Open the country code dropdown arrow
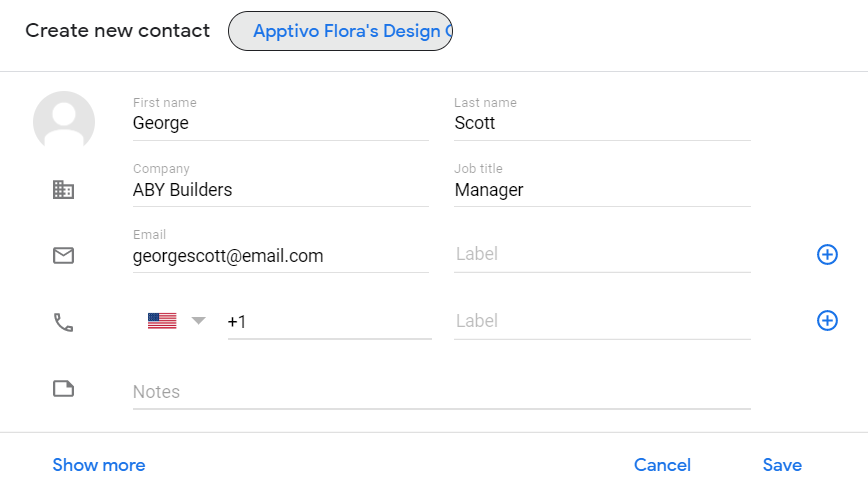The height and width of the screenshot is (488, 868). [x=198, y=321]
